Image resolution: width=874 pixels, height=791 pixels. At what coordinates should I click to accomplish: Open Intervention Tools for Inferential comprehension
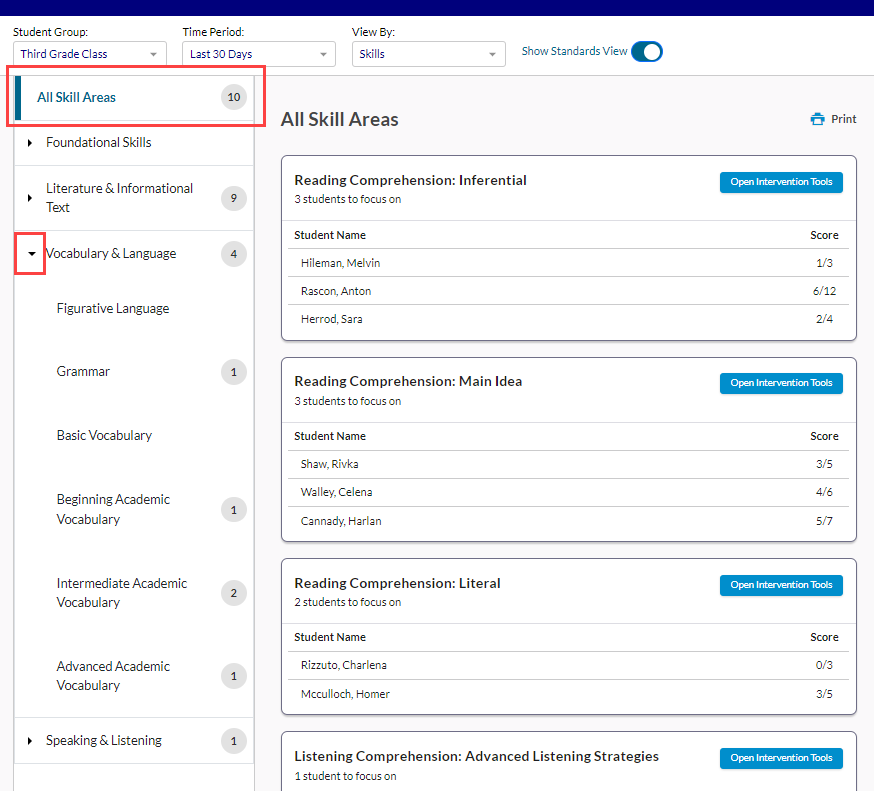(781, 182)
